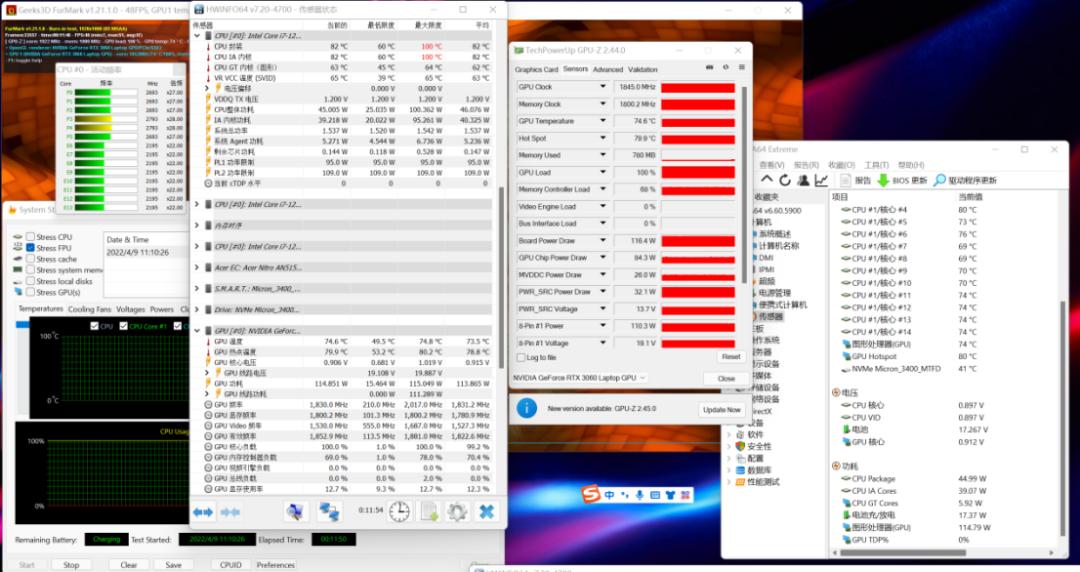Viewport: 1080px width, 572px height.
Task: Switch to the Graphics Card tab in GPU-Z
Action: coord(536,69)
